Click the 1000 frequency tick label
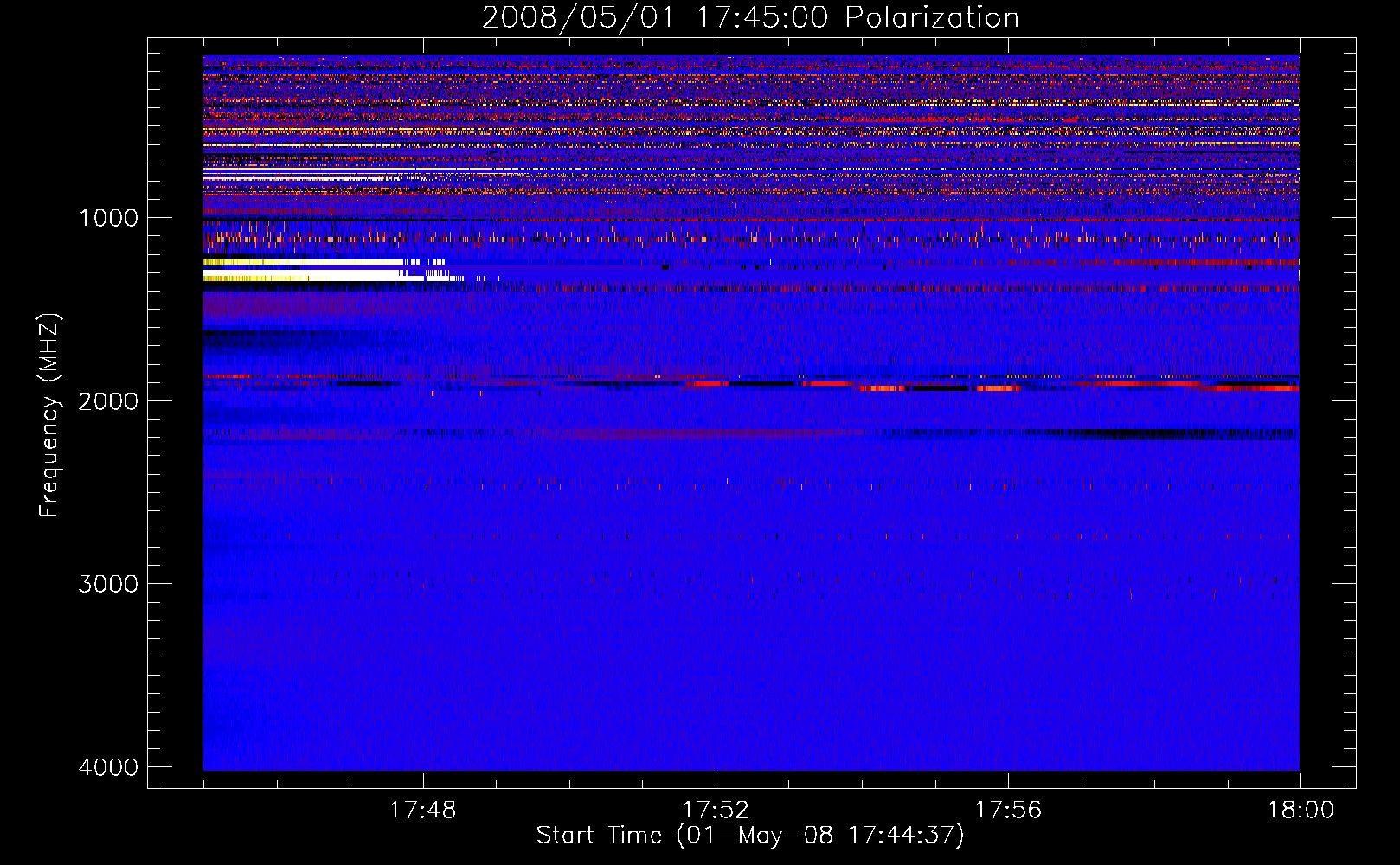The width and height of the screenshot is (1400, 865). (x=108, y=217)
